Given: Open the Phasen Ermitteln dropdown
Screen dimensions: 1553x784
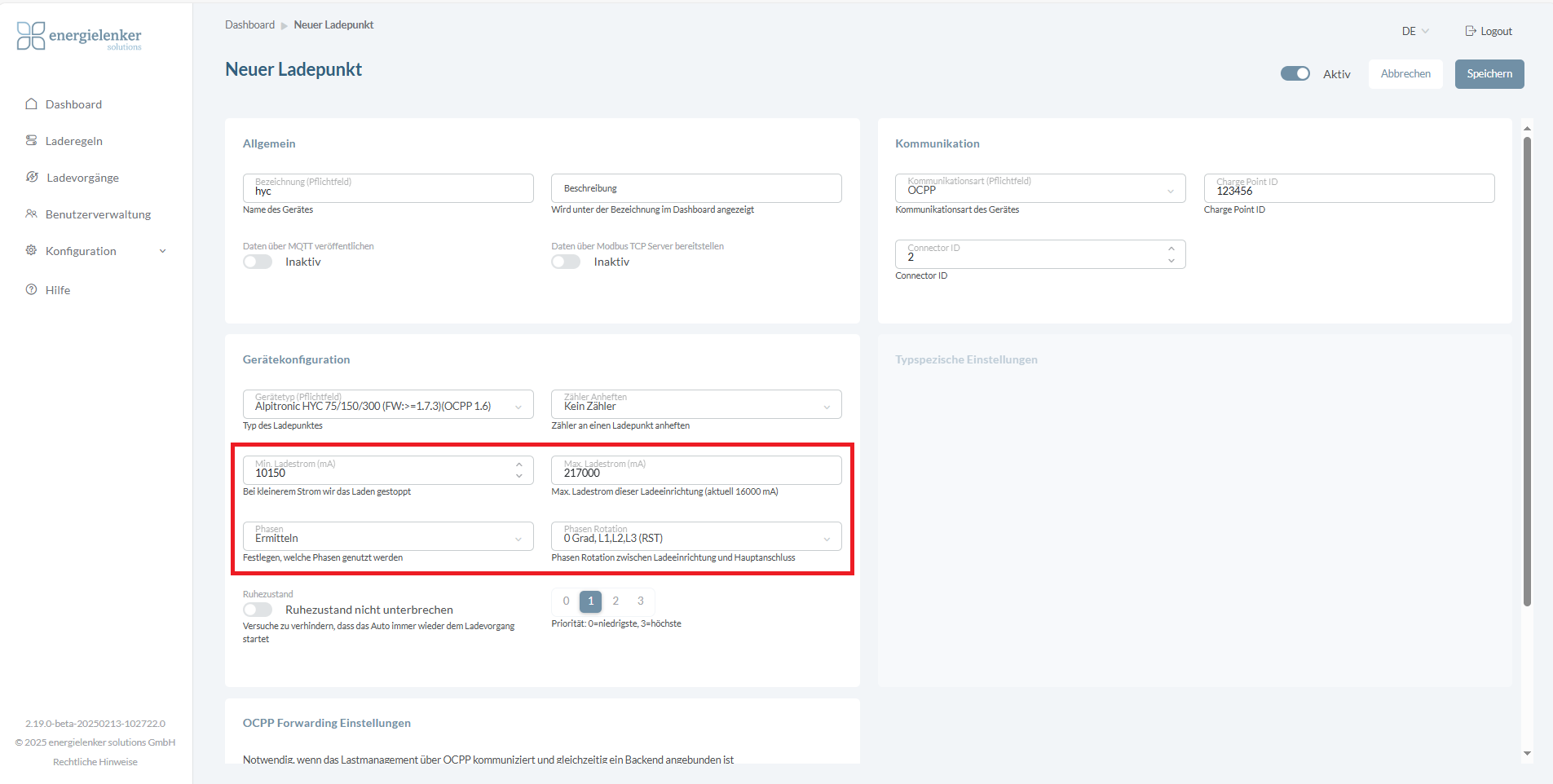Looking at the screenshot, I should click(x=388, y=536).
